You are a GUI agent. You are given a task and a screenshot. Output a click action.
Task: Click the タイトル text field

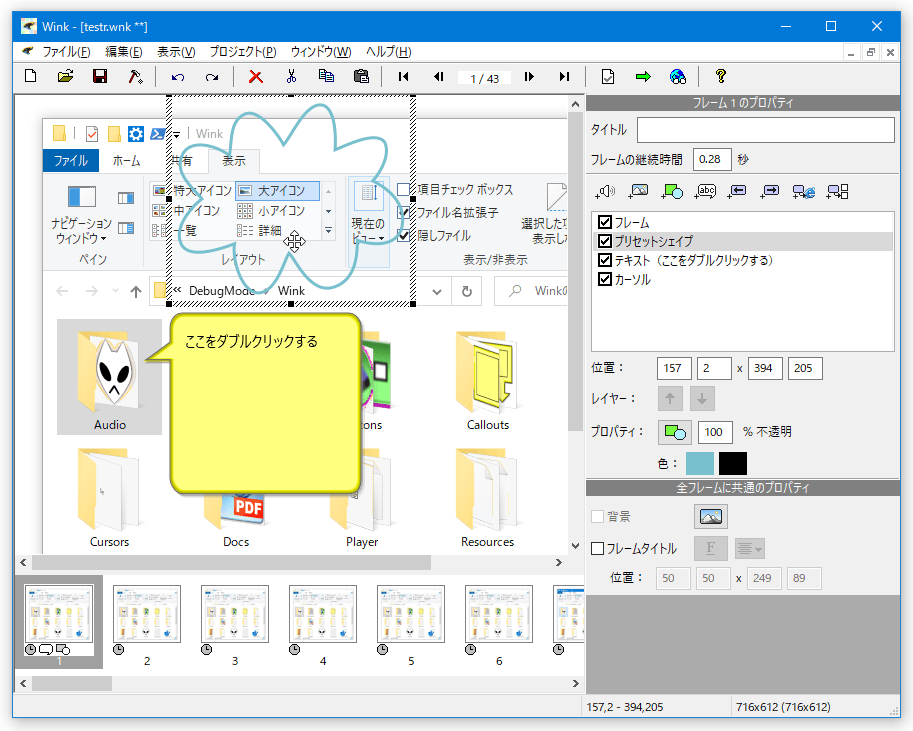766,130
